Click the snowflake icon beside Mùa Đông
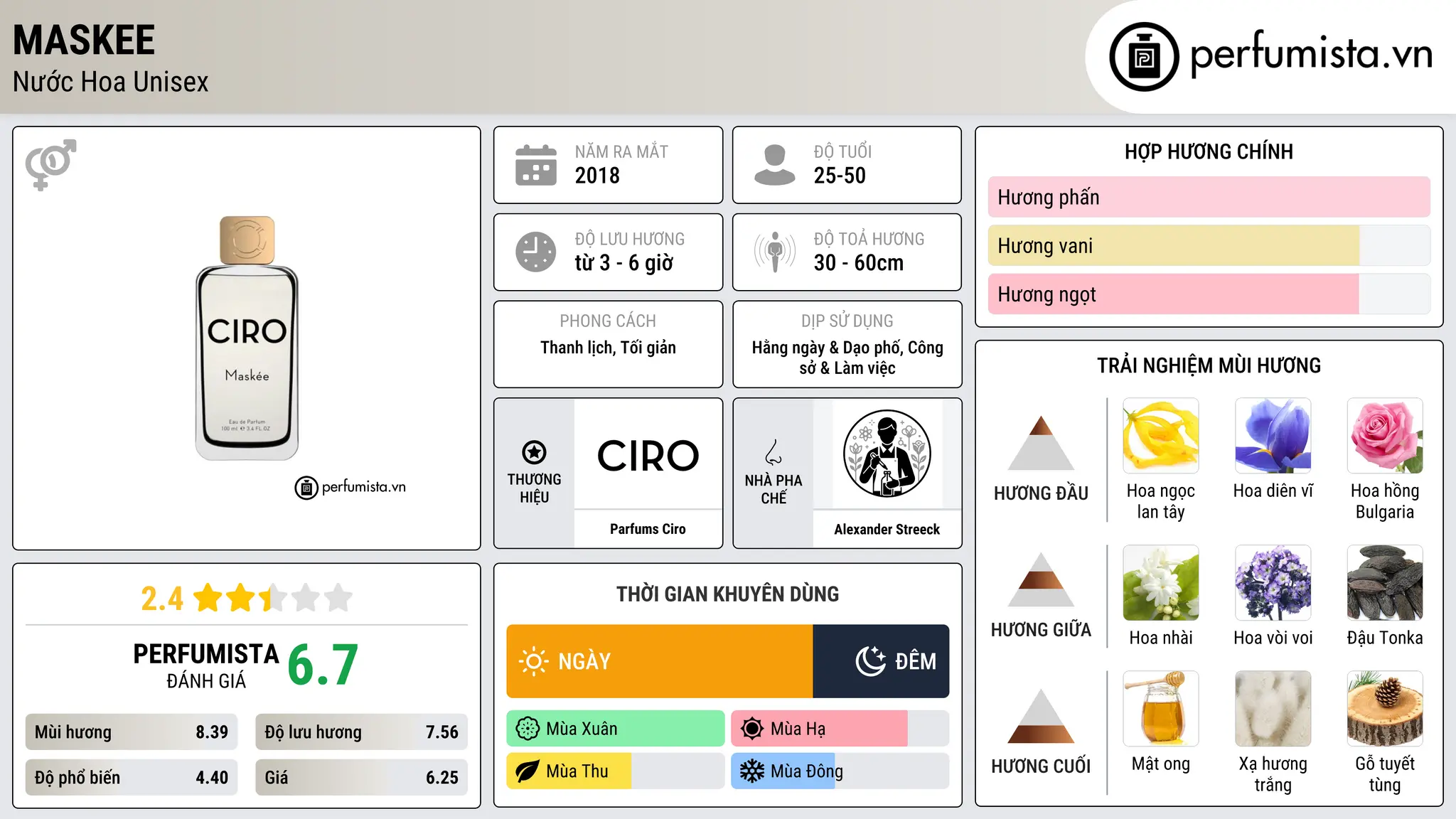 coord(752,771)
